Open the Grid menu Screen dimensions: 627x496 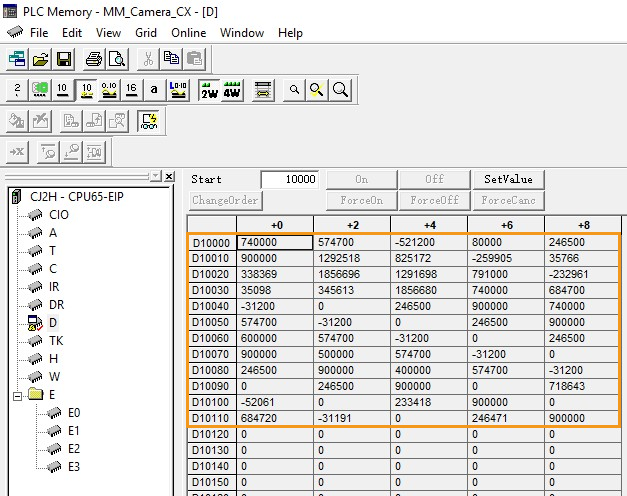pyautogui.click(x=146, y=32)
